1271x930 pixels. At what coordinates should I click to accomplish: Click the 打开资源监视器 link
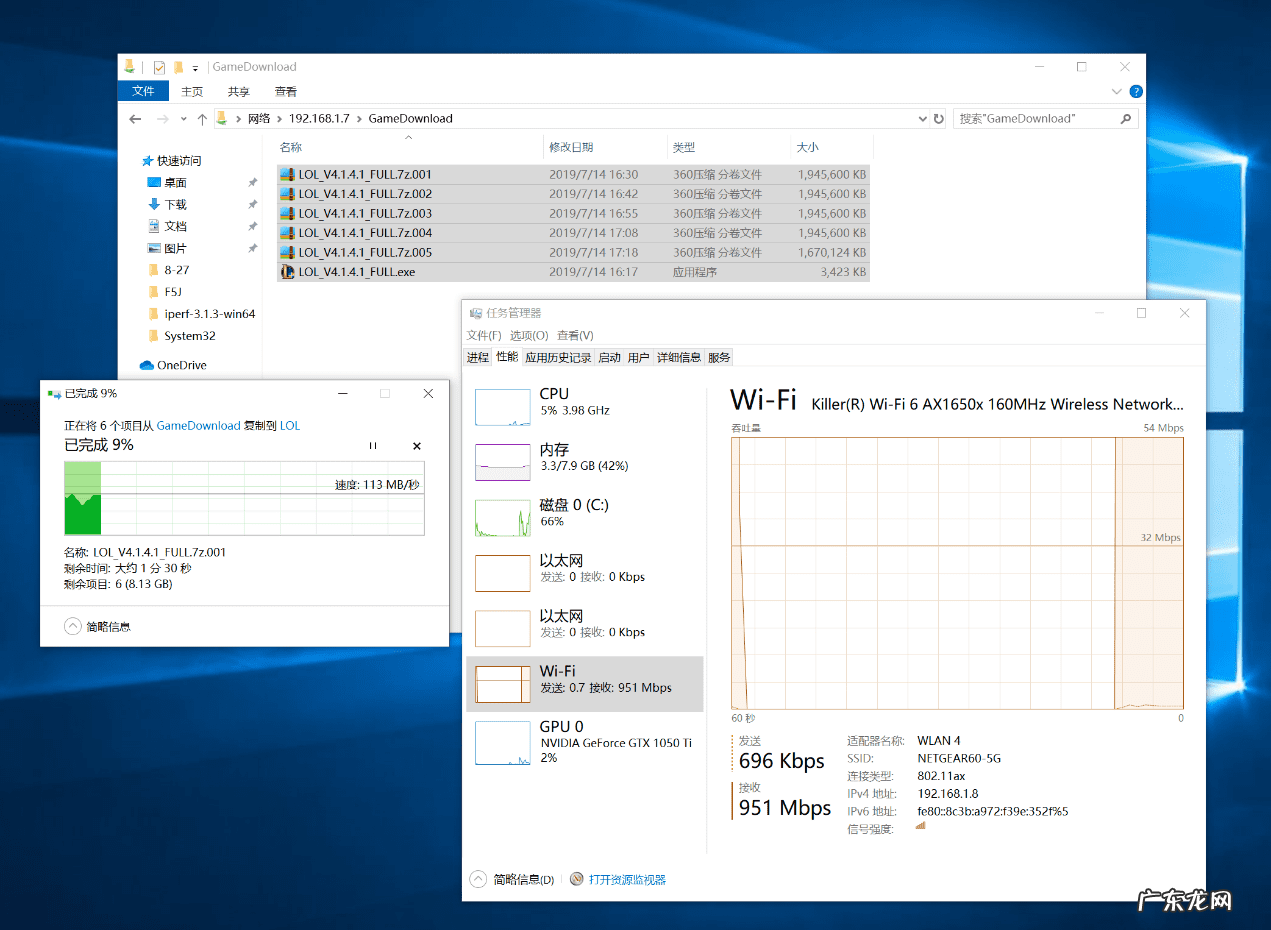(x=626, y=880)
